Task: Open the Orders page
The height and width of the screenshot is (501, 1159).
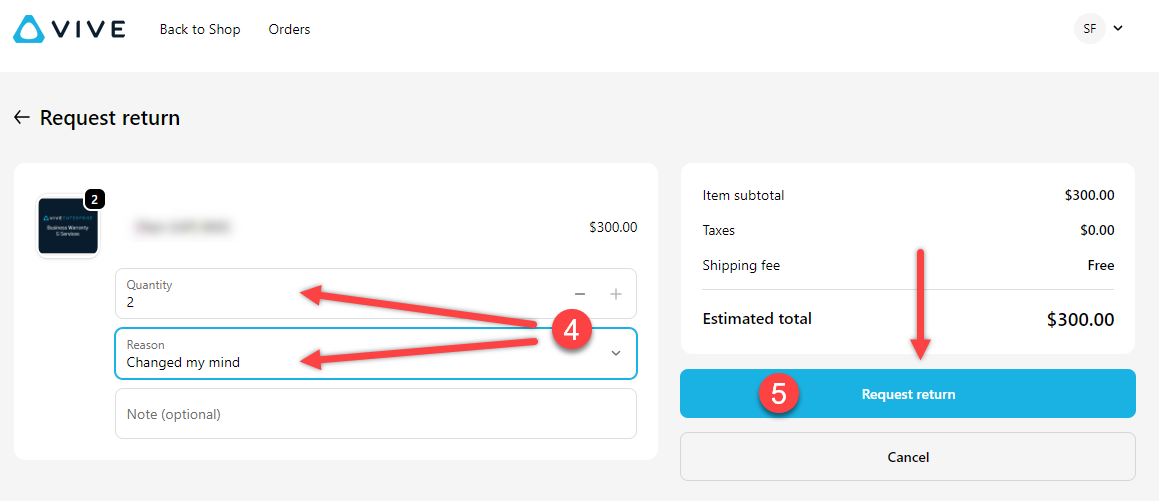Action: point(289,30)
